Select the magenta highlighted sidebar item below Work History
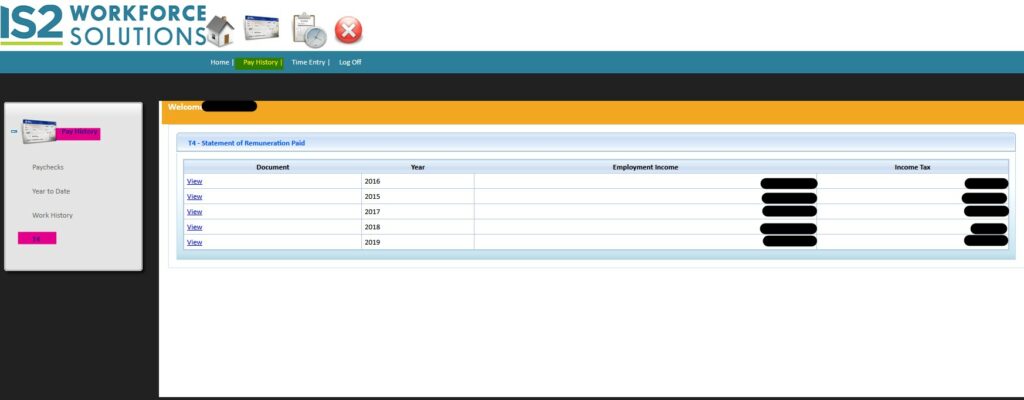1024x400 pixels. pyautogui.click(x=37, y=239)
